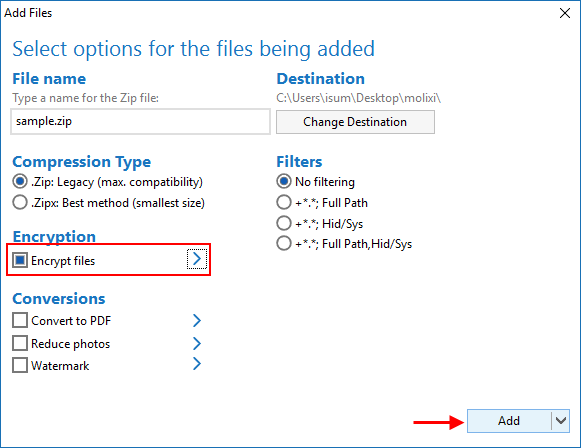Choose +*.*; Full Path,Hid/Sys filter
The image size is (581, 448).
point(284,243)
